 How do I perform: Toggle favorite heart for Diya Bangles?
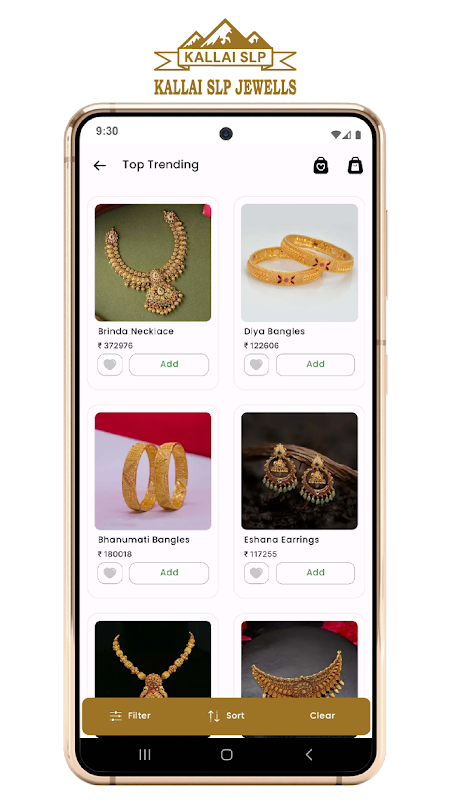click(256, 365)
